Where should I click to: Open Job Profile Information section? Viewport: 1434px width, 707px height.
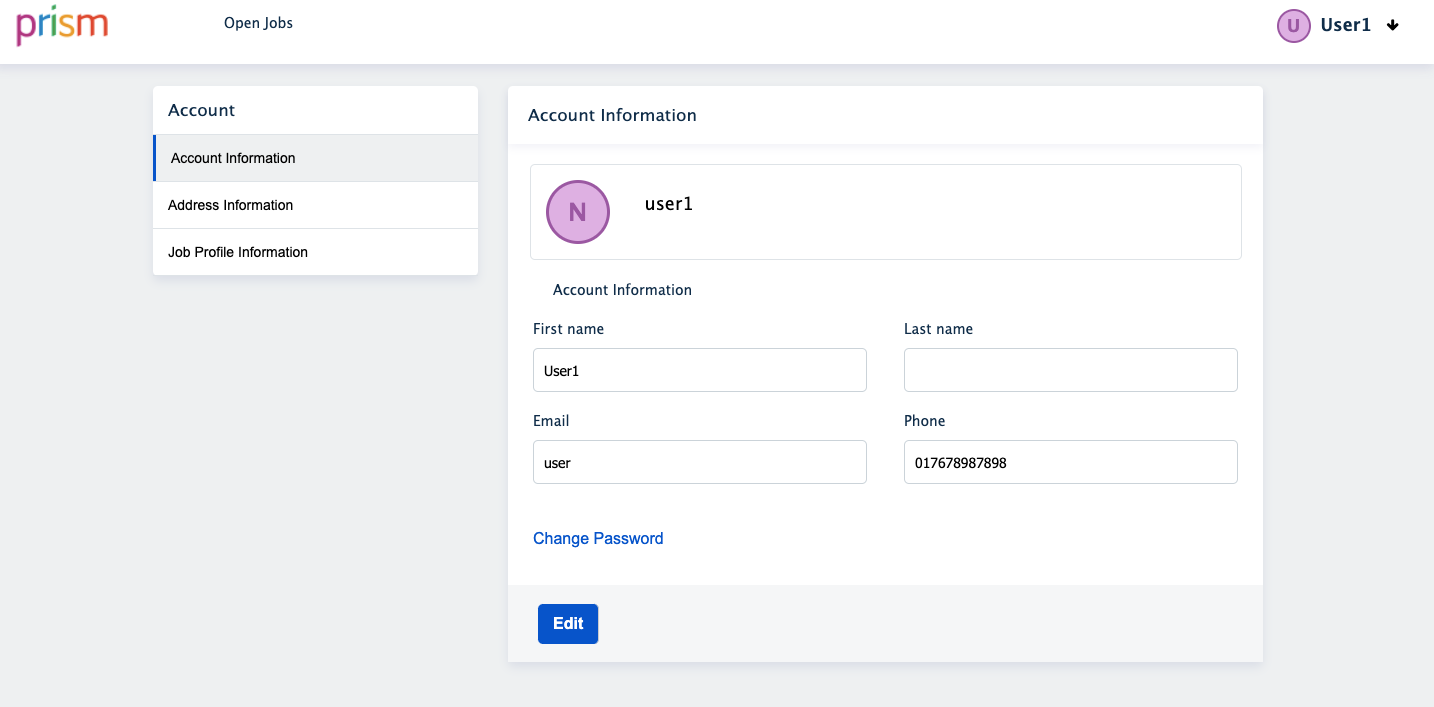coord(237,252)
